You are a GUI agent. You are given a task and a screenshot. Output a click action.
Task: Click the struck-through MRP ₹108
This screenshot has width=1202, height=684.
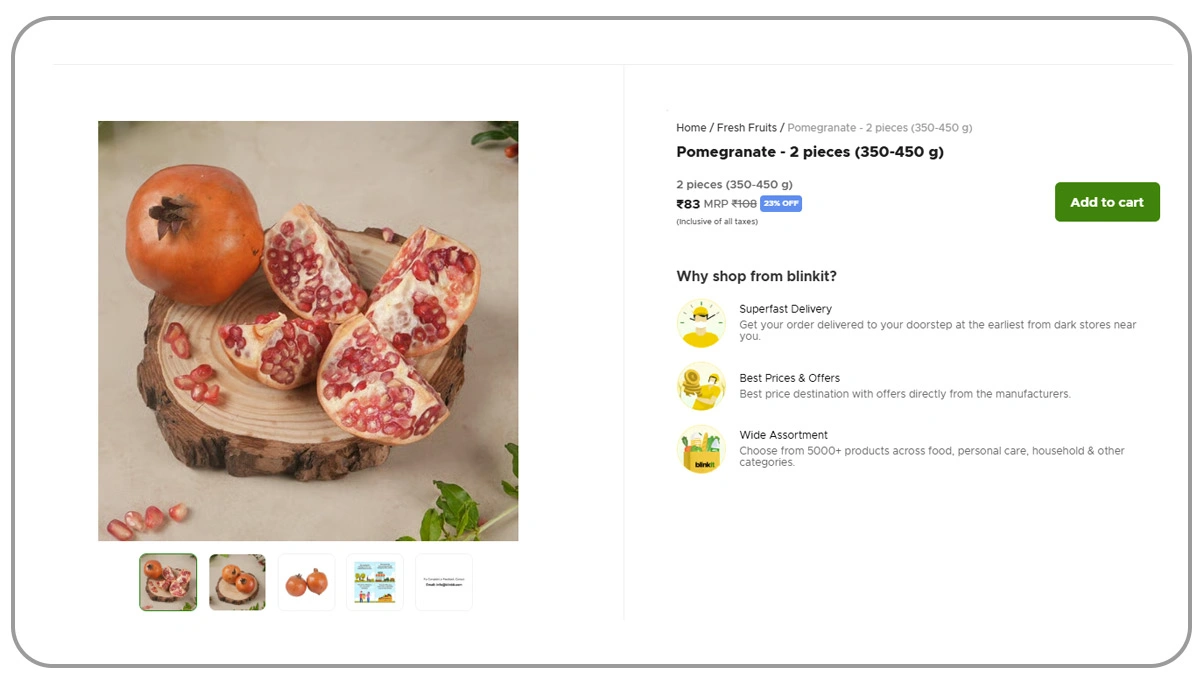coord(743,204)
